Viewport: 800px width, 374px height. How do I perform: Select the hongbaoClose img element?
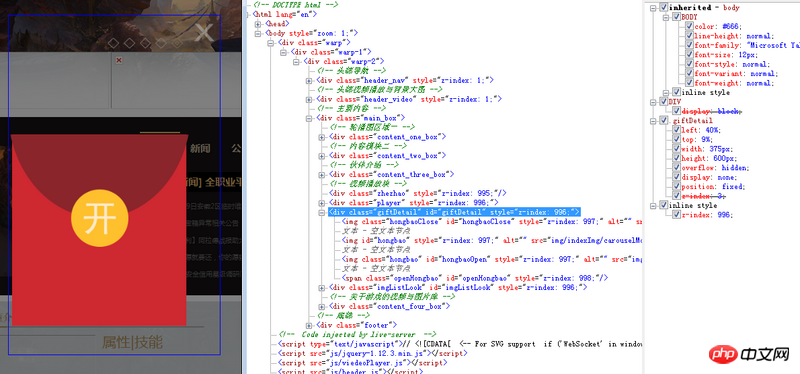pos(491,221)
